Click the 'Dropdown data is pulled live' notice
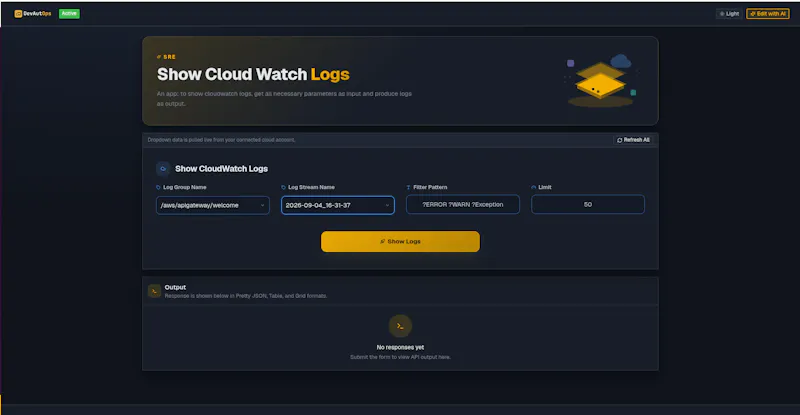The height and width of the screenshot is (415, 800). [221, 140]
